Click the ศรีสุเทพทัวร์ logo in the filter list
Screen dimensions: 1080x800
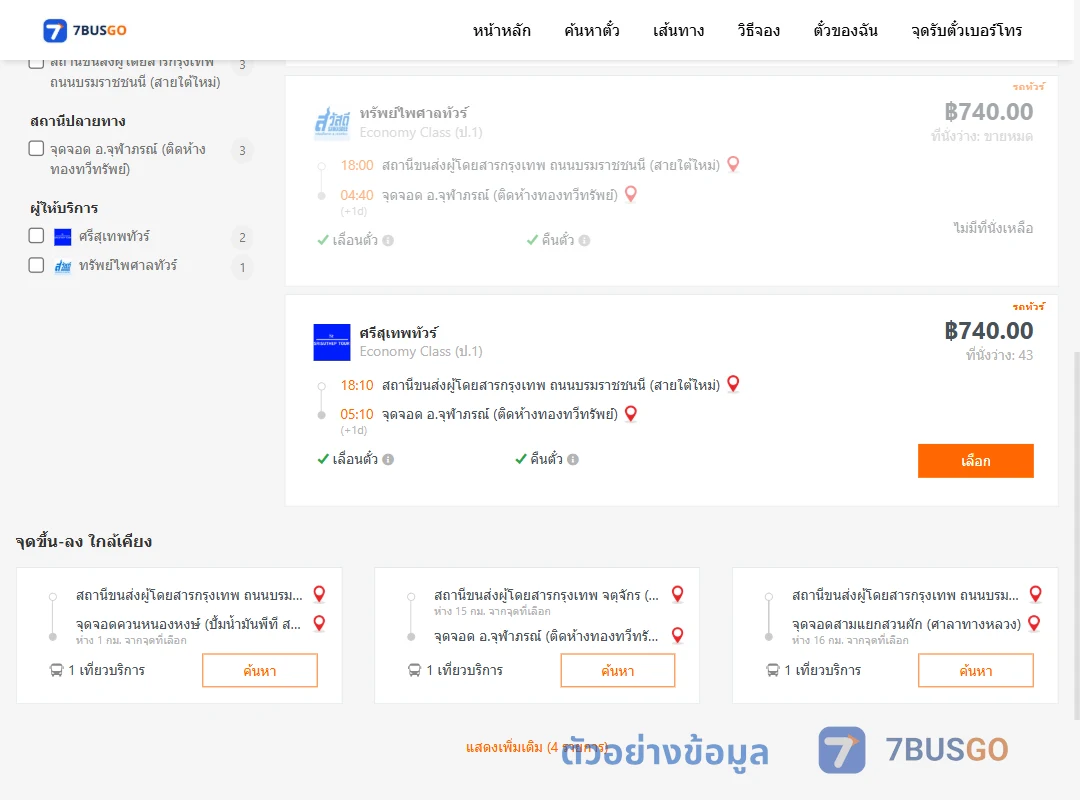tap(63, 237)
